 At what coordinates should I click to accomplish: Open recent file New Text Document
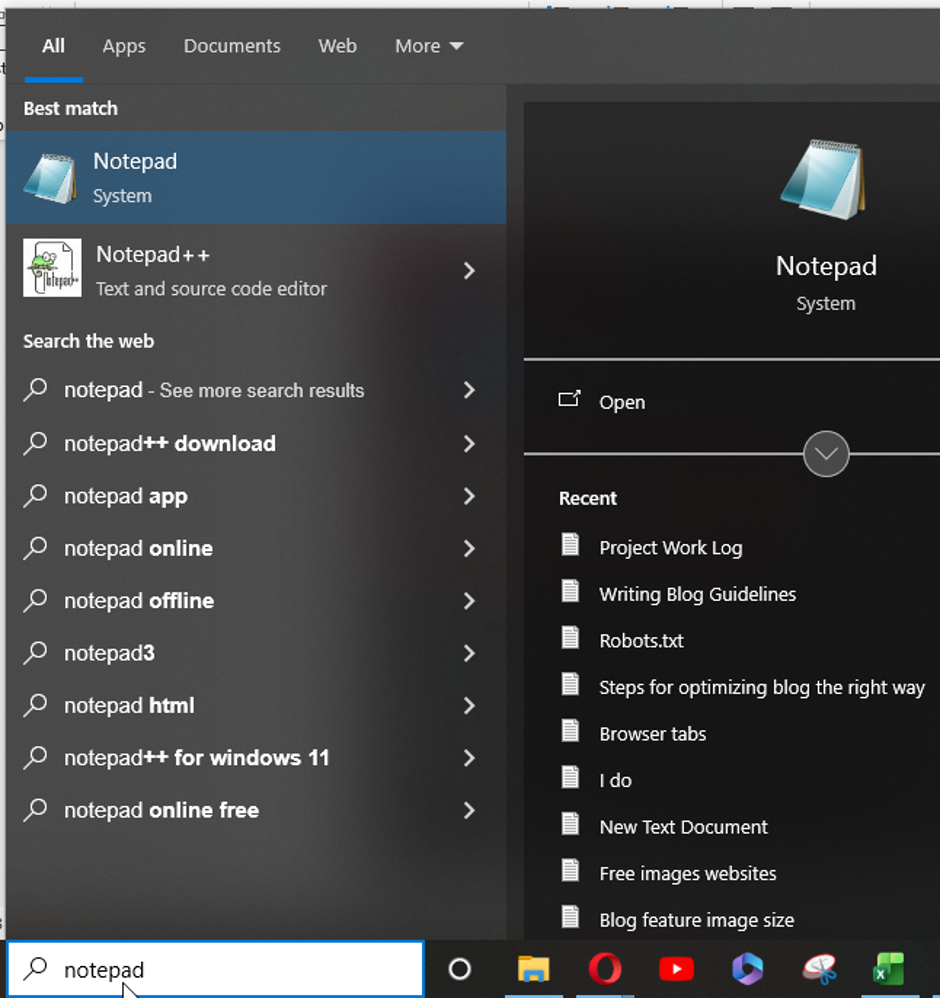click(x=684, y=827)
